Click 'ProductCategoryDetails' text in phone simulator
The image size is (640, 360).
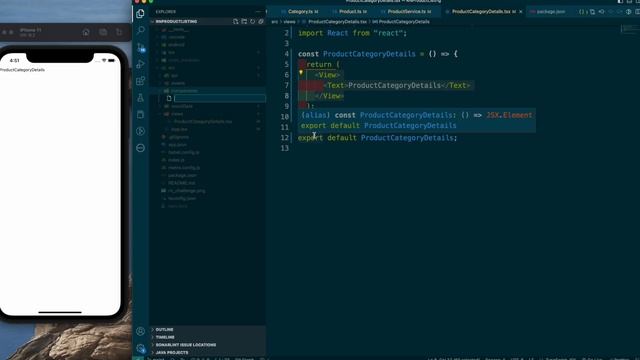(22, 70)
